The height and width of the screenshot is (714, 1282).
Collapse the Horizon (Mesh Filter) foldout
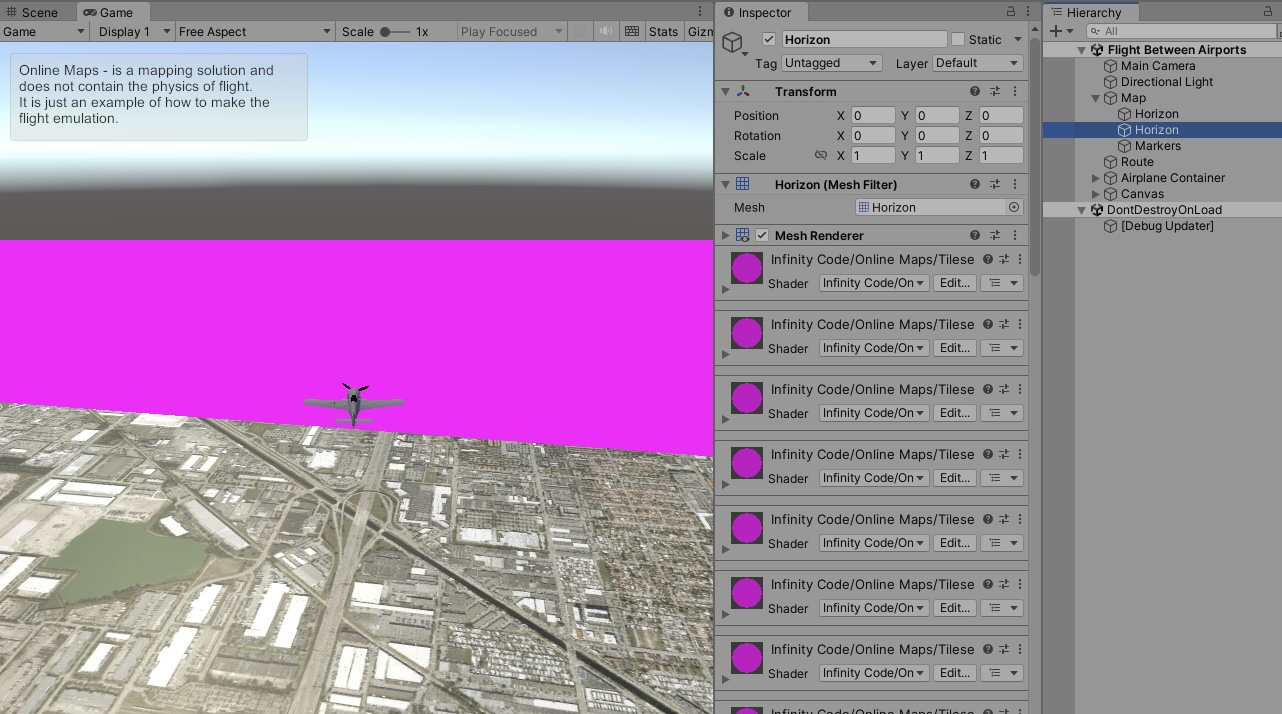[x=725, y=184]
